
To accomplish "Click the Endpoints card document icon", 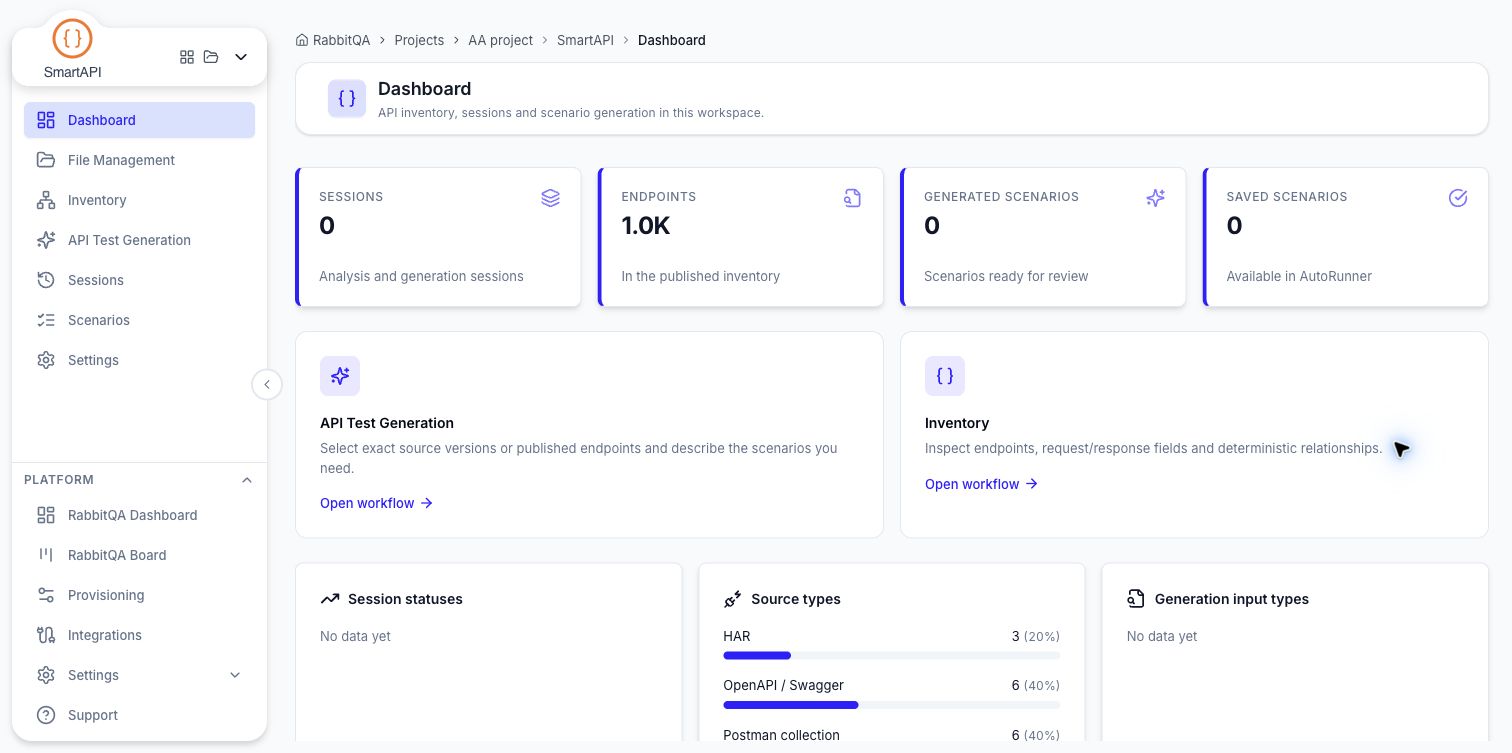I will coord(852,198).
